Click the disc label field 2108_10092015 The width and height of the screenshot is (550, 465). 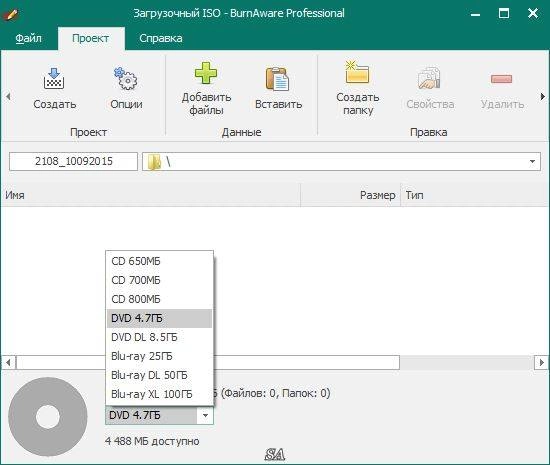73,161
